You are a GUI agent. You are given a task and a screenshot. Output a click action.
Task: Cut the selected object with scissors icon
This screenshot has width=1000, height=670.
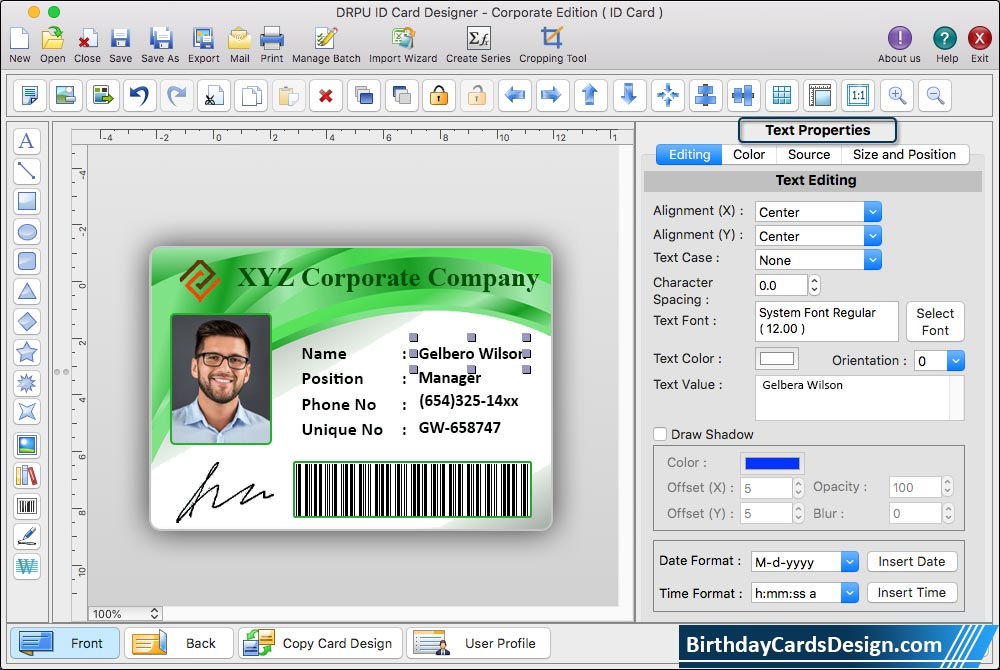coord(214,96)
